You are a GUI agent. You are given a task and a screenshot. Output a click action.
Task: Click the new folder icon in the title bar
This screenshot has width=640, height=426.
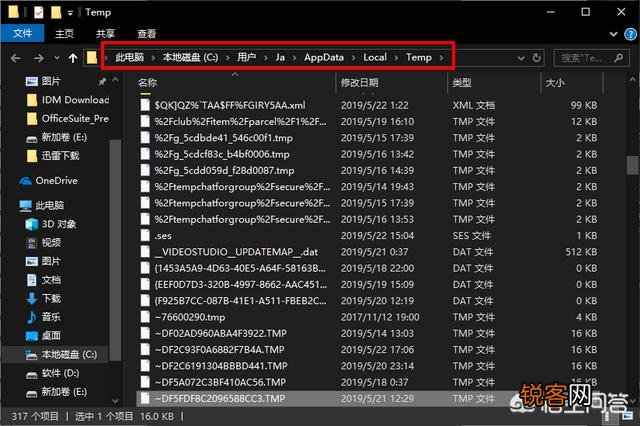pyautogui.click(x=56, y=12)
